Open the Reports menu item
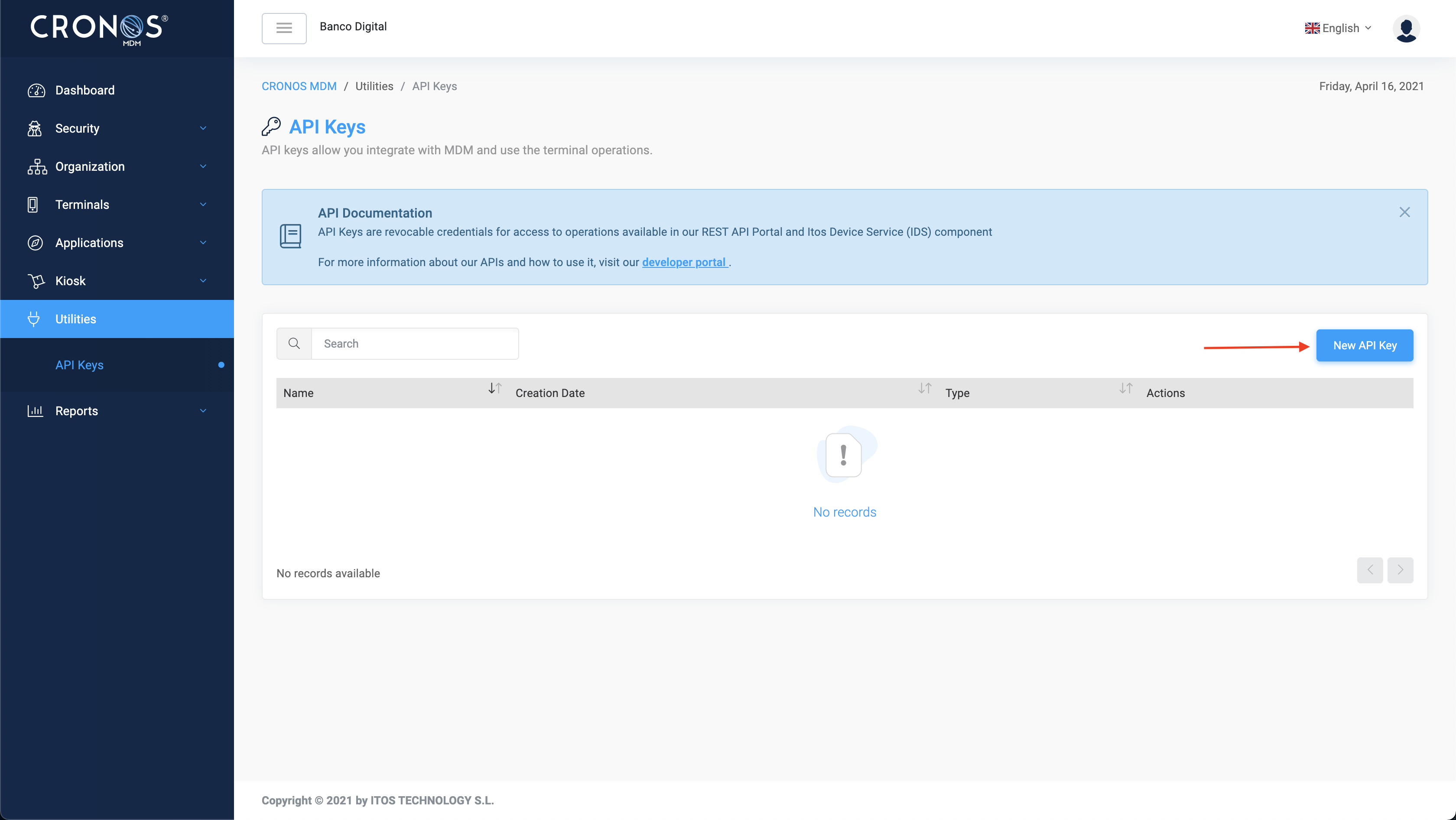The image size is (1456, 820). (117, 411)
